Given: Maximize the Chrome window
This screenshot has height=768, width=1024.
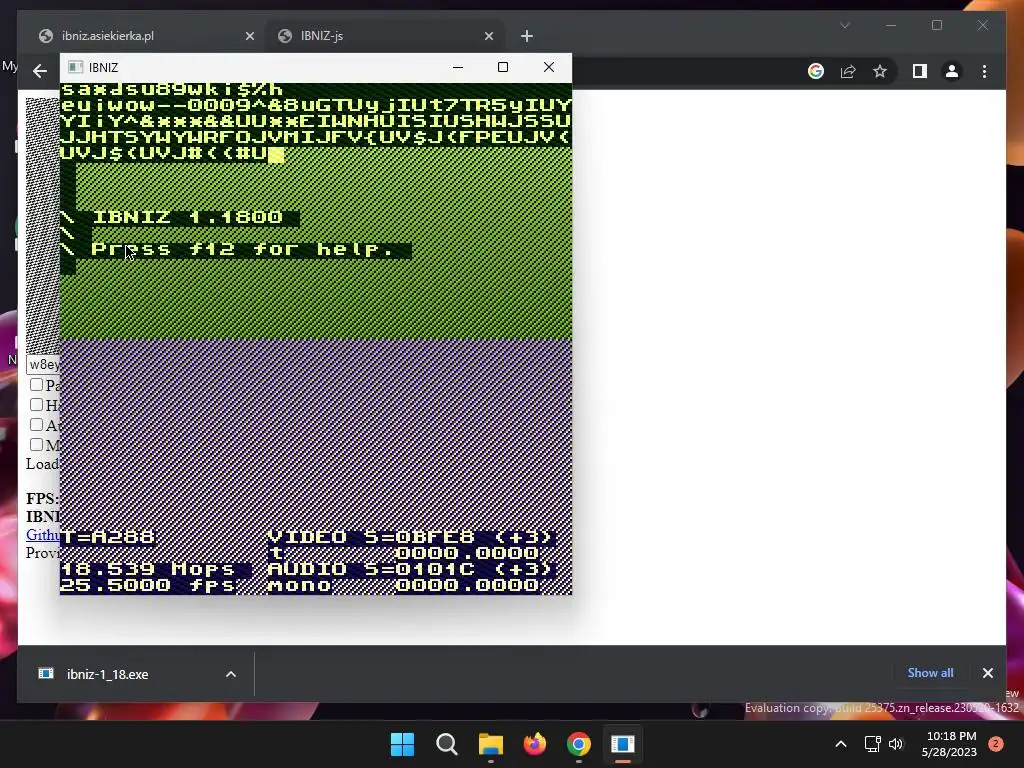Looking at the screenshot, I should [937, 25].
